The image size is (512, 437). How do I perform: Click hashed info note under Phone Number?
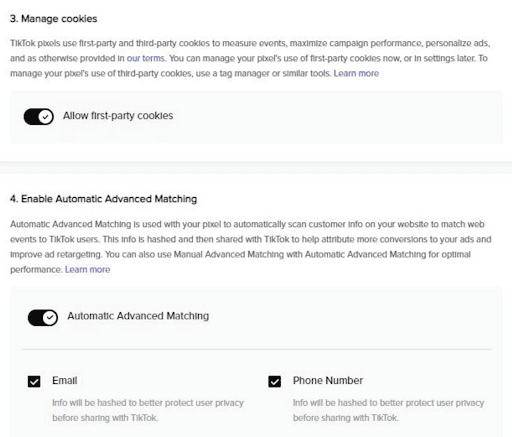(x=389, y=410)
